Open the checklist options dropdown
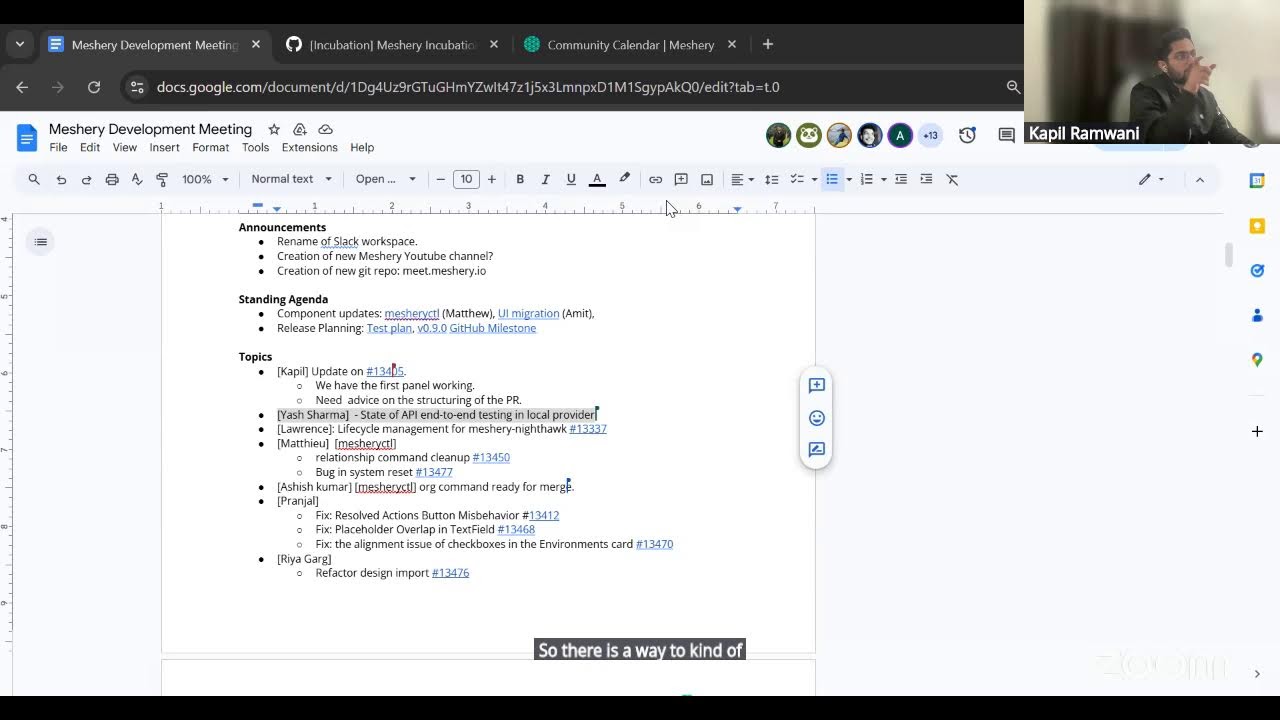Viewport: 1280px width, 720px height. point(814,179)
